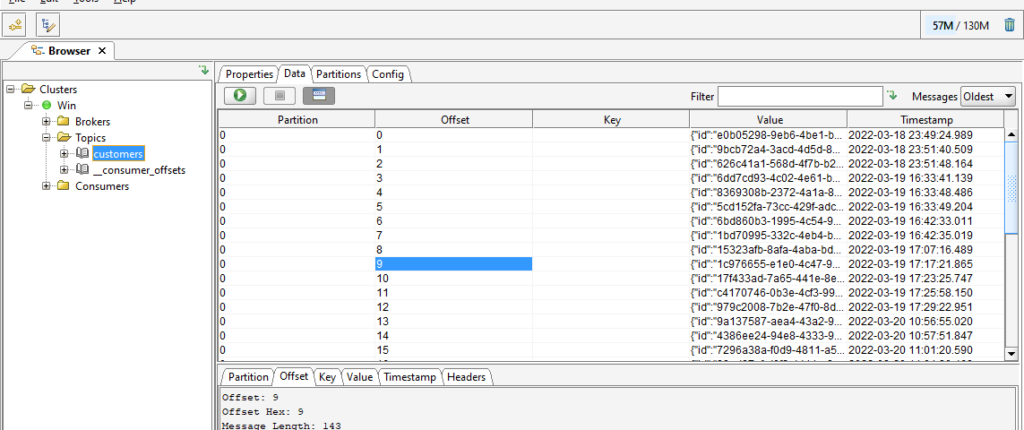Sort by the Partition column header
Screen dimensions: 1024x430
point(297,120)
